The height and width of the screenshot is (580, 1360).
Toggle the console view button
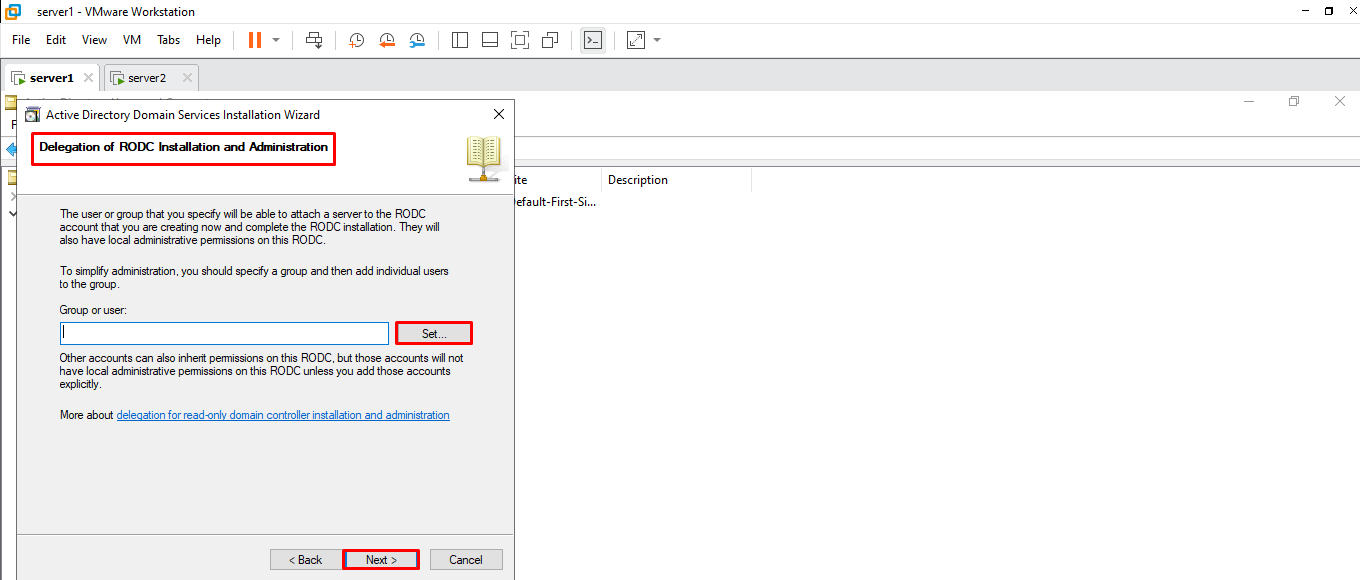[x=593, y=40]
